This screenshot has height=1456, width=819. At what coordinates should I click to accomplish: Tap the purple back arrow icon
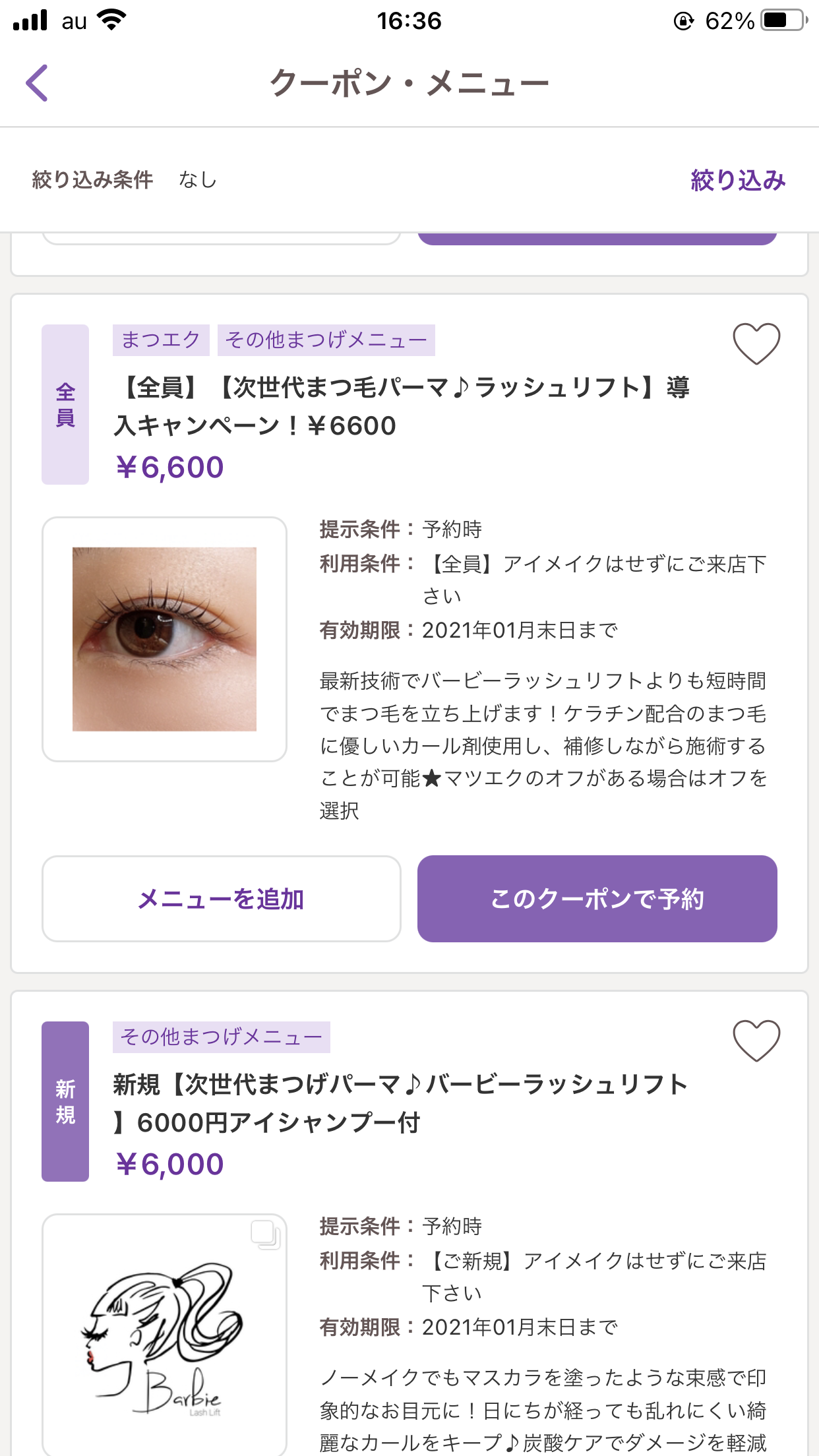point(38,83)
